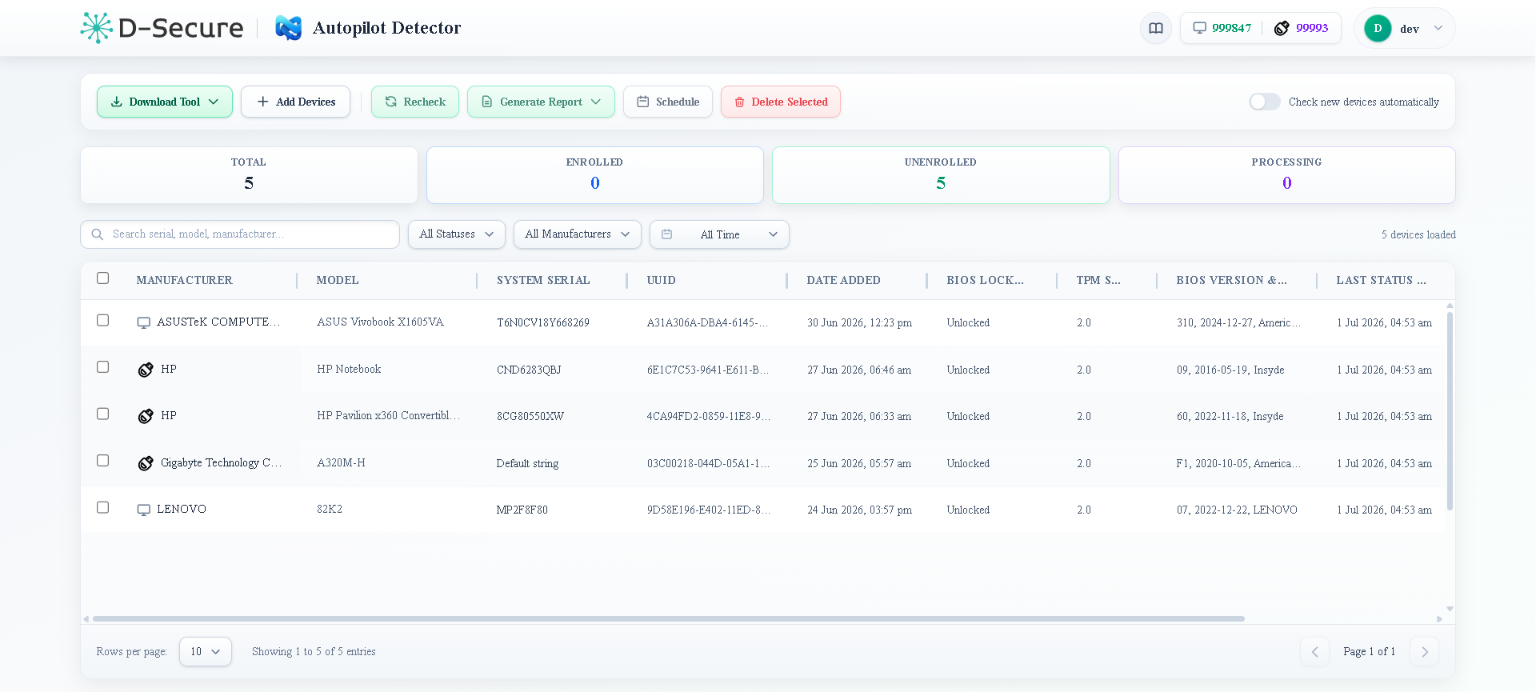Check the Gigabyte A320M-H row checkbox
The width and height of the screenshot is (1536, 692).
pyautogui.click(x=103, y=460)
